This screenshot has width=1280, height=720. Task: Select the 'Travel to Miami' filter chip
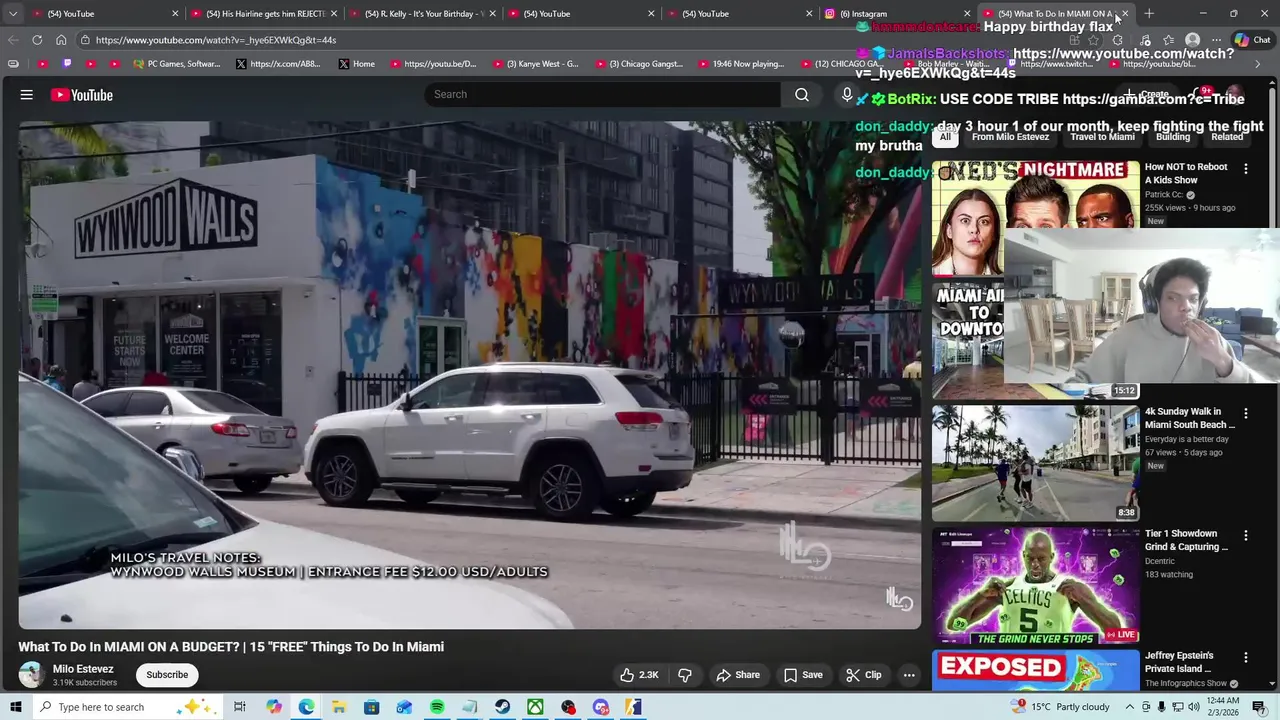tap(1102, 137)
